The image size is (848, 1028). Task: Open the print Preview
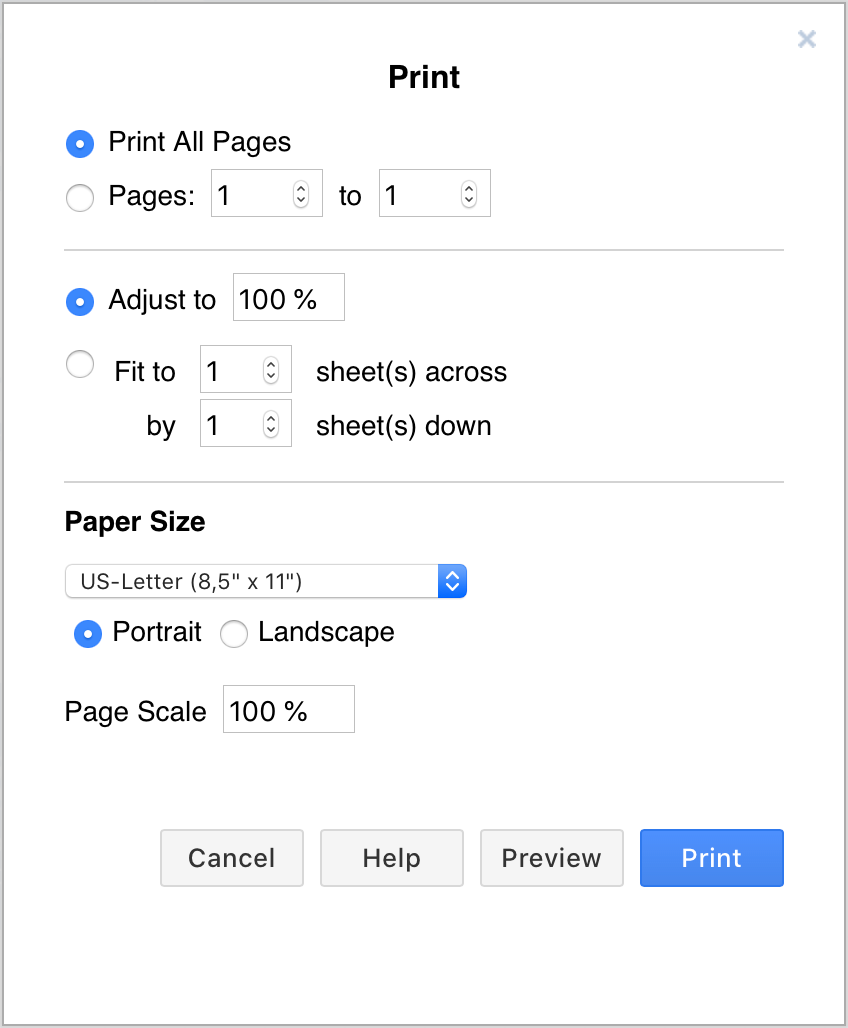click(551, 858)
